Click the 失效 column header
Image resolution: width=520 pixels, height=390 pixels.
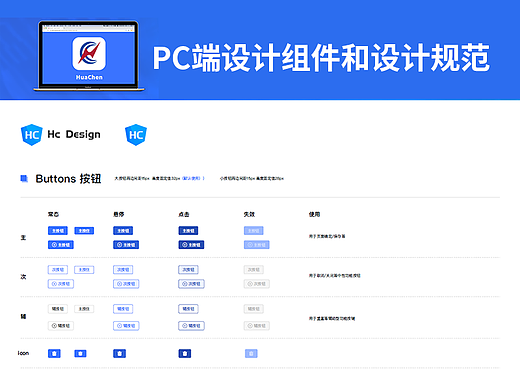click(x=249, y=214)
